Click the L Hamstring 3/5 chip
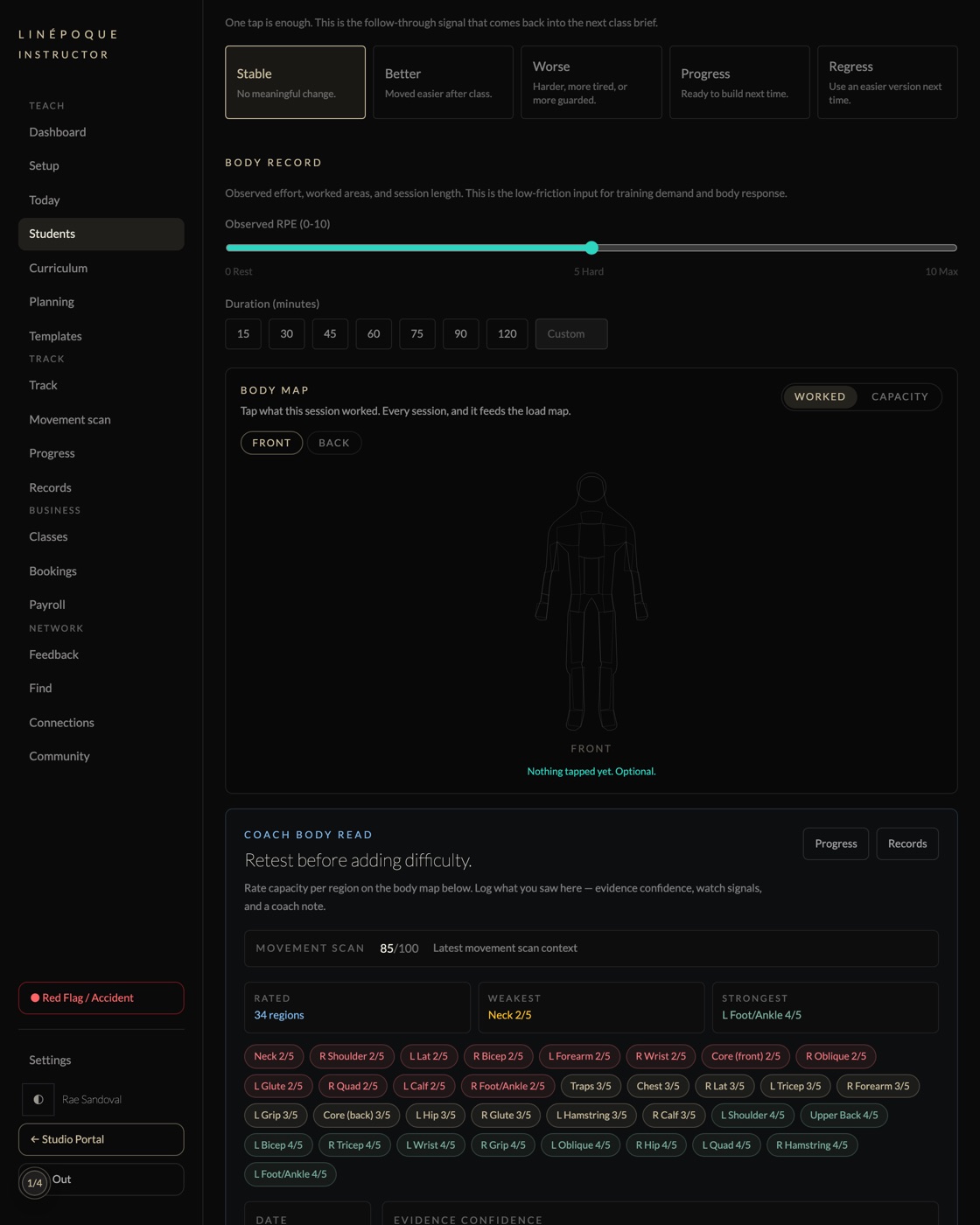This screenshot has width=980, height=1225. (x=591, y=1115)
